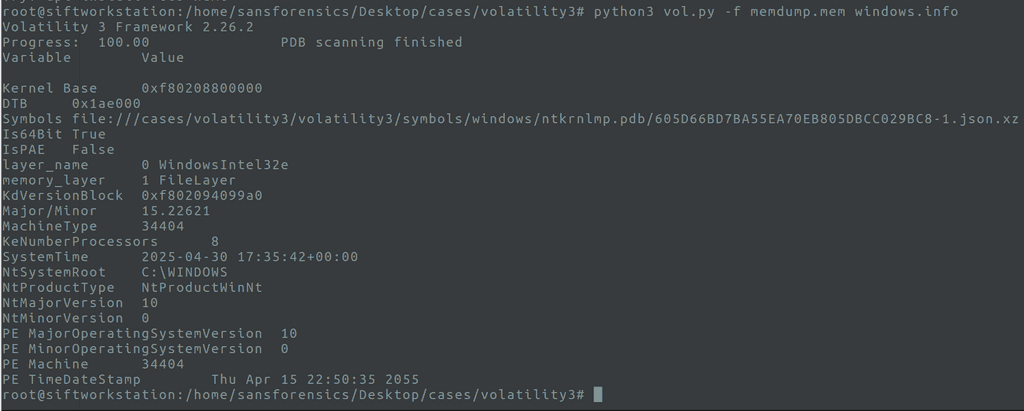Click the DTB value 0x1ae000
This screenshot has height=411, width=1024.
[x=106, y=103]
